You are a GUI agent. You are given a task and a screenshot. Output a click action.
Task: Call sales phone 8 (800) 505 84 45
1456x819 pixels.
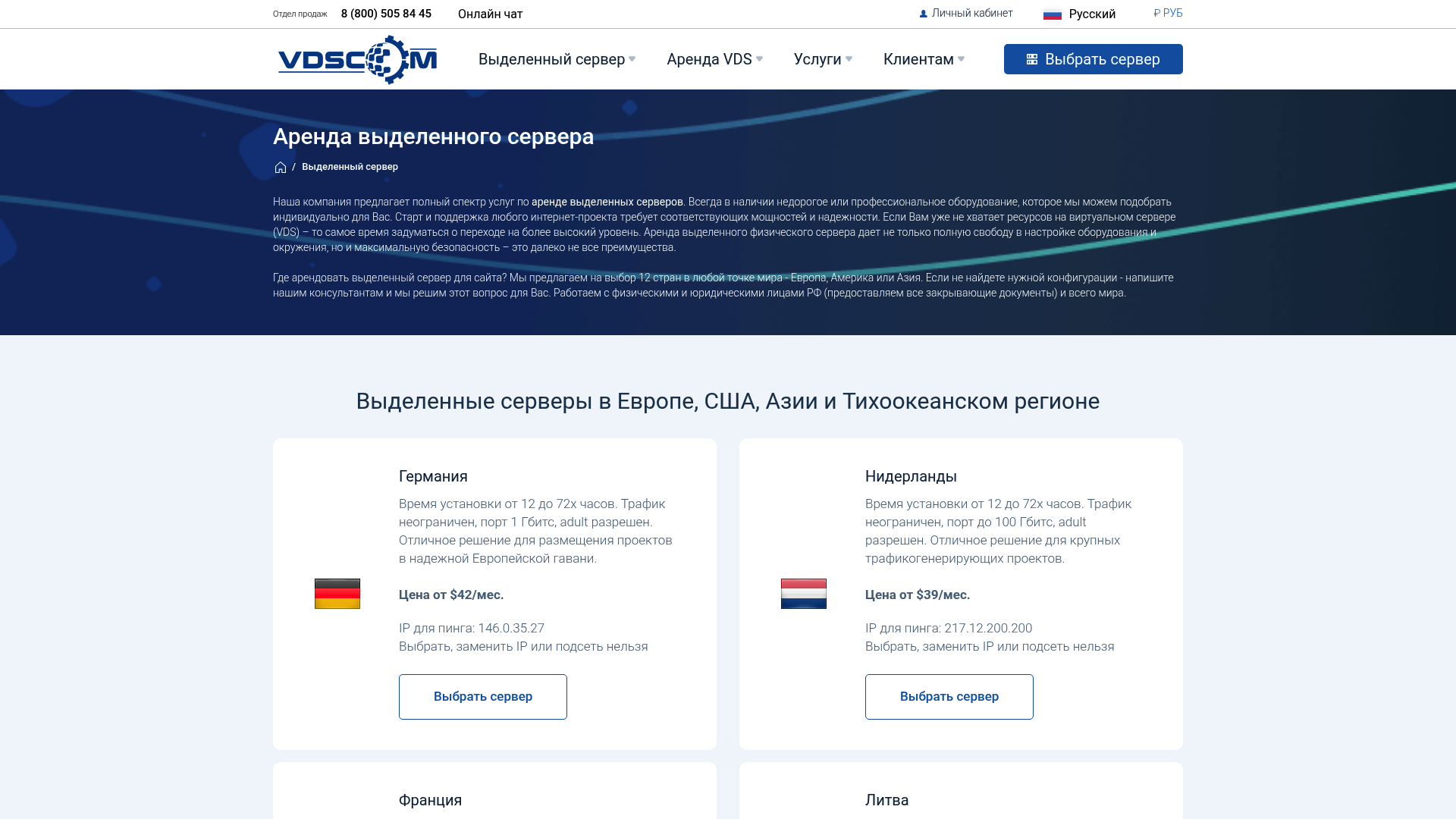(386, 14)
